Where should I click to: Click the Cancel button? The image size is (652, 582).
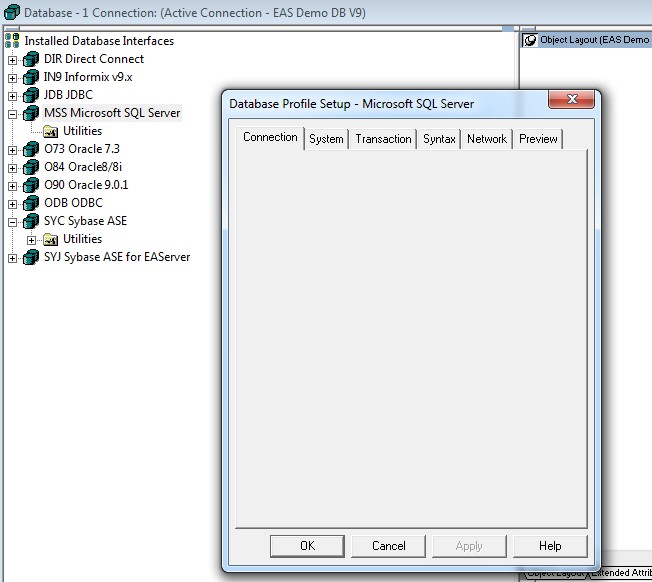[x=389, y=546]
